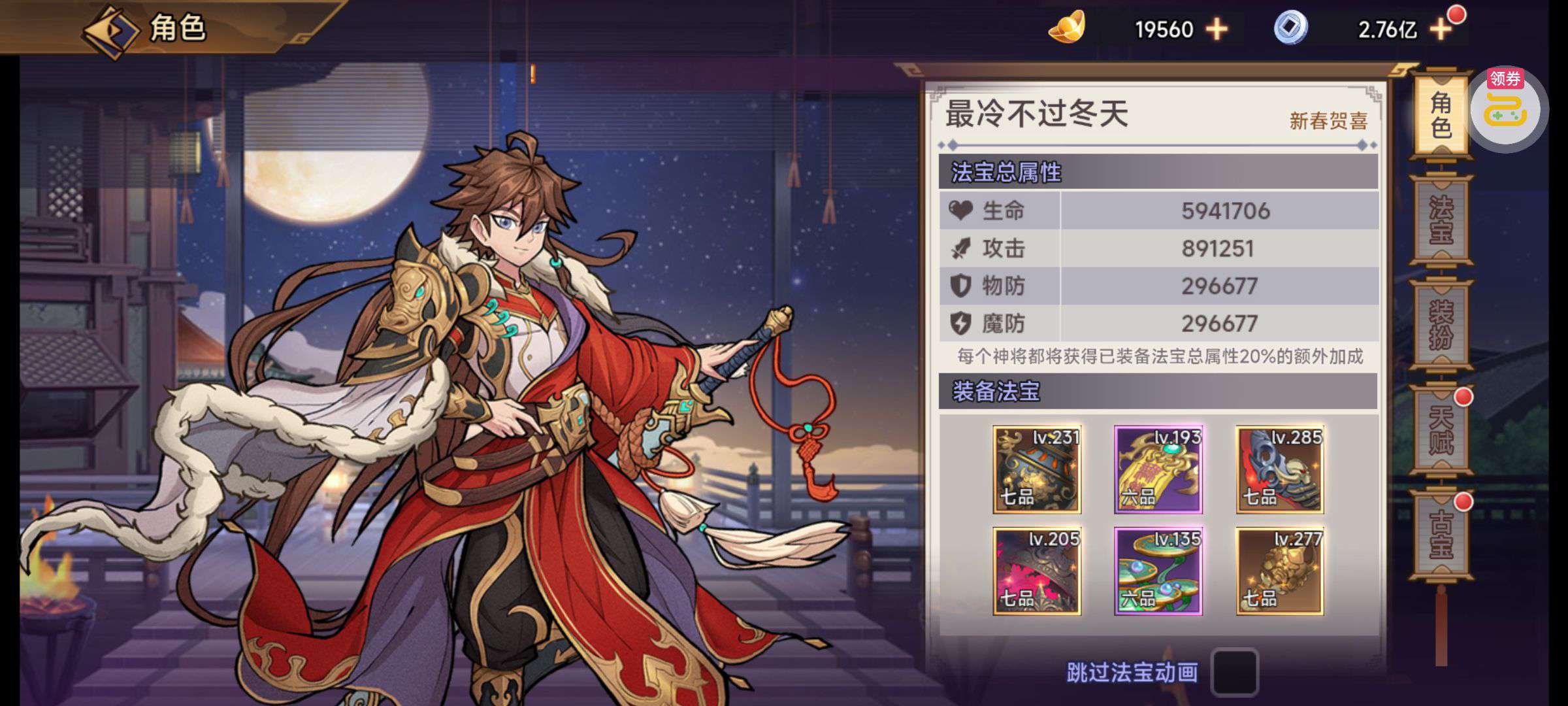Tap the 新春贺喜 title label
The image size is (1568, 706).
tap(1328, 121)
